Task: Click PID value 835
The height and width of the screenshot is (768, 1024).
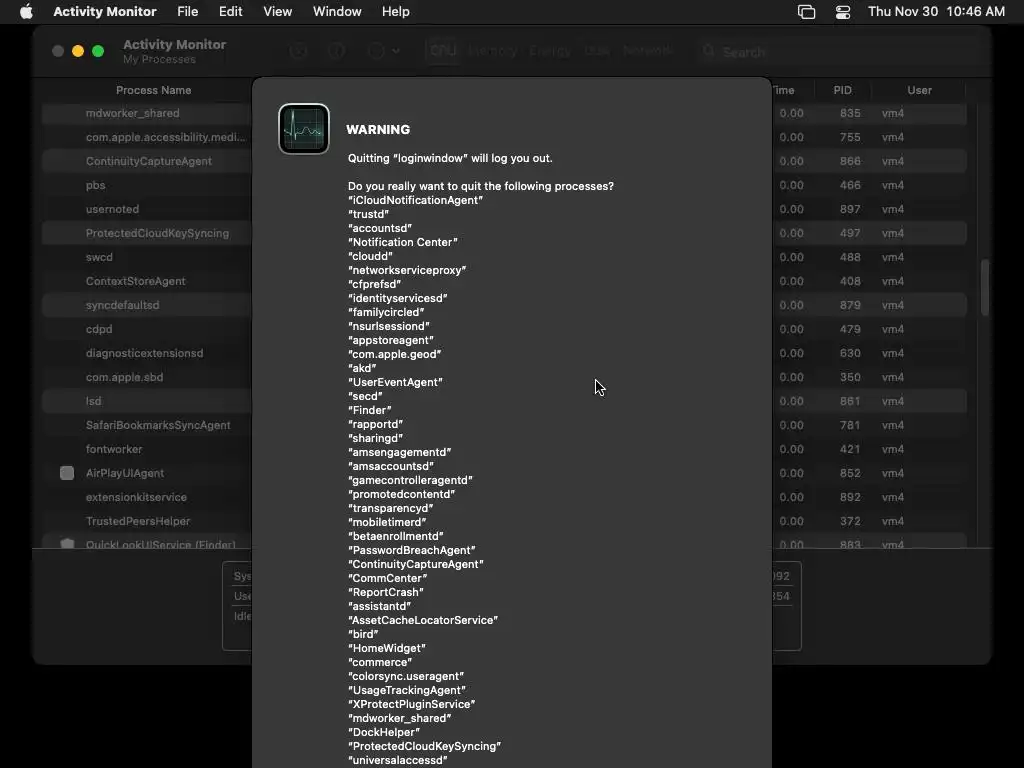Action: point(850,113)
